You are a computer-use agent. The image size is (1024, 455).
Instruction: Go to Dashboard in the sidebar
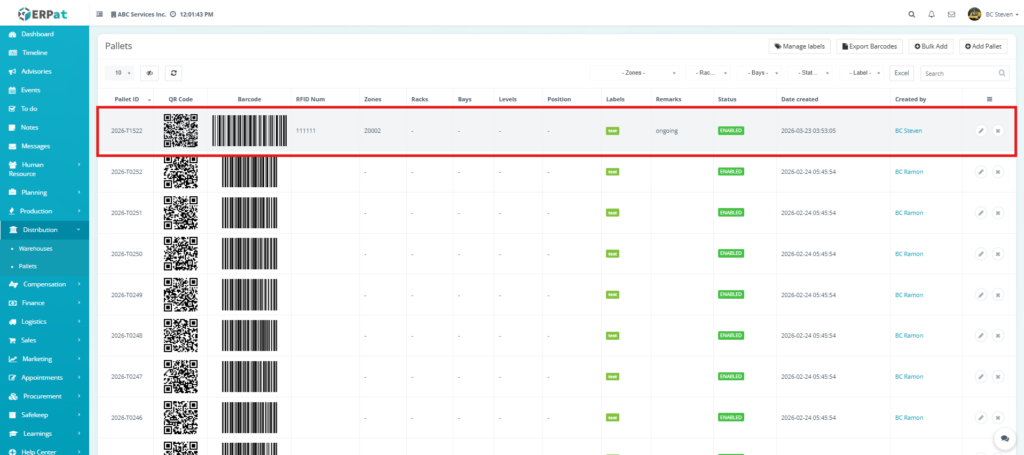(37, 34)
